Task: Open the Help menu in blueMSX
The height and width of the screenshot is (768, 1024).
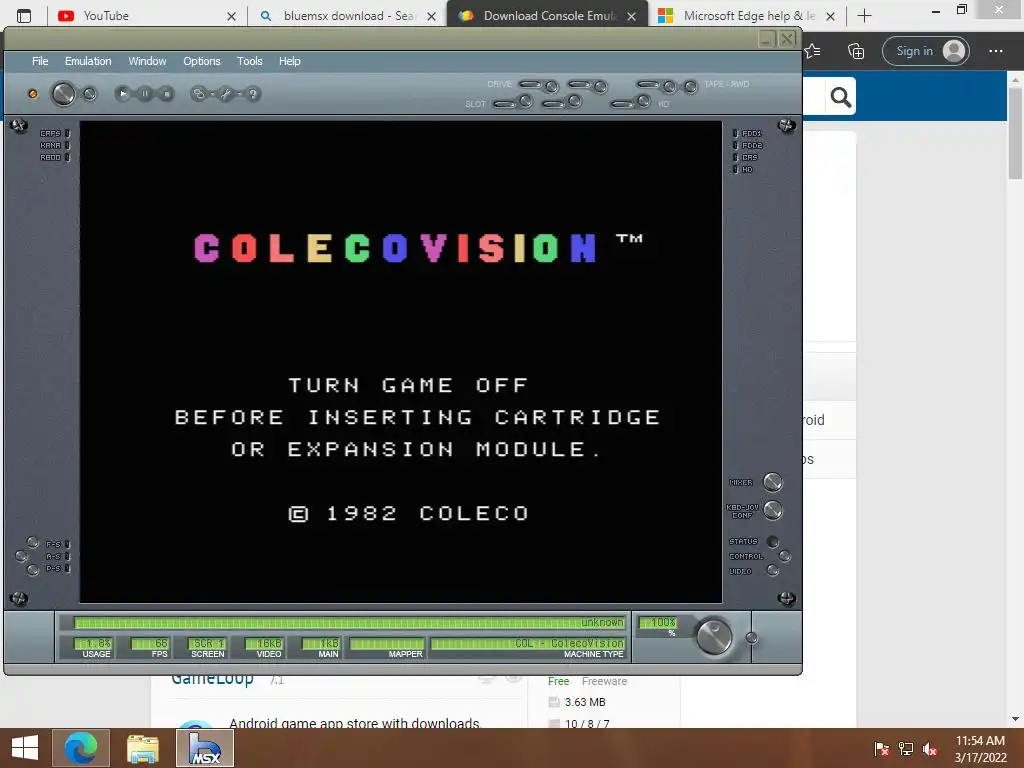Action: [x=289, y=61]
